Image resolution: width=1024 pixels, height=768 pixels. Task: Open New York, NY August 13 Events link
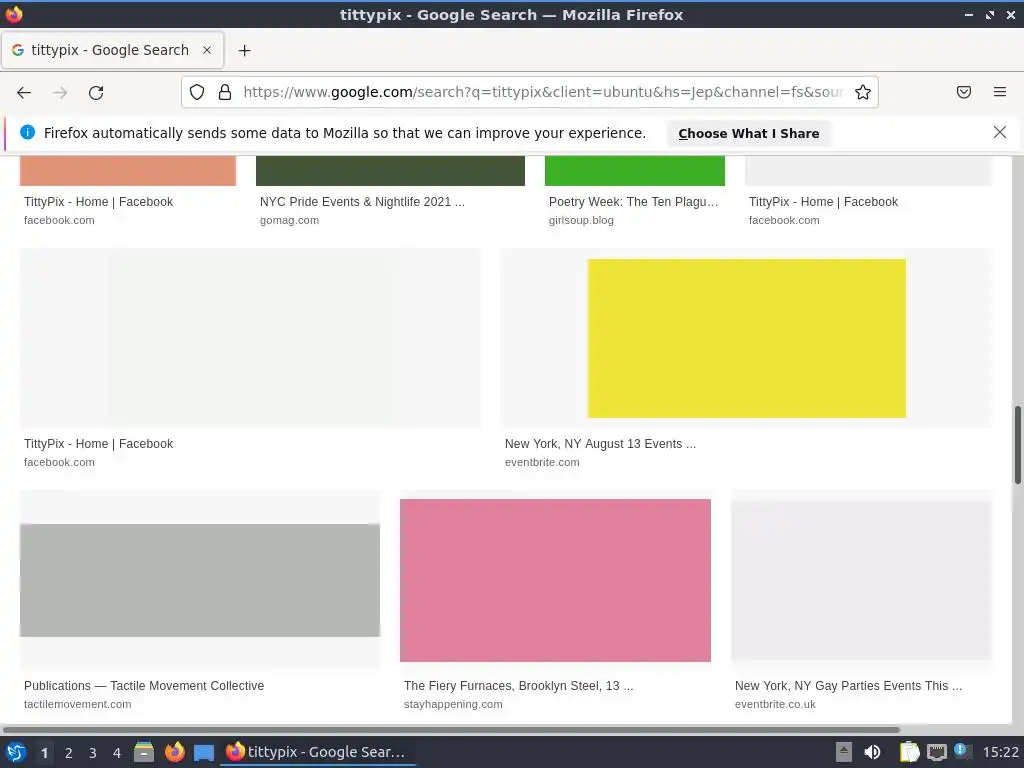pyautogui.click(x=600, y=444)
